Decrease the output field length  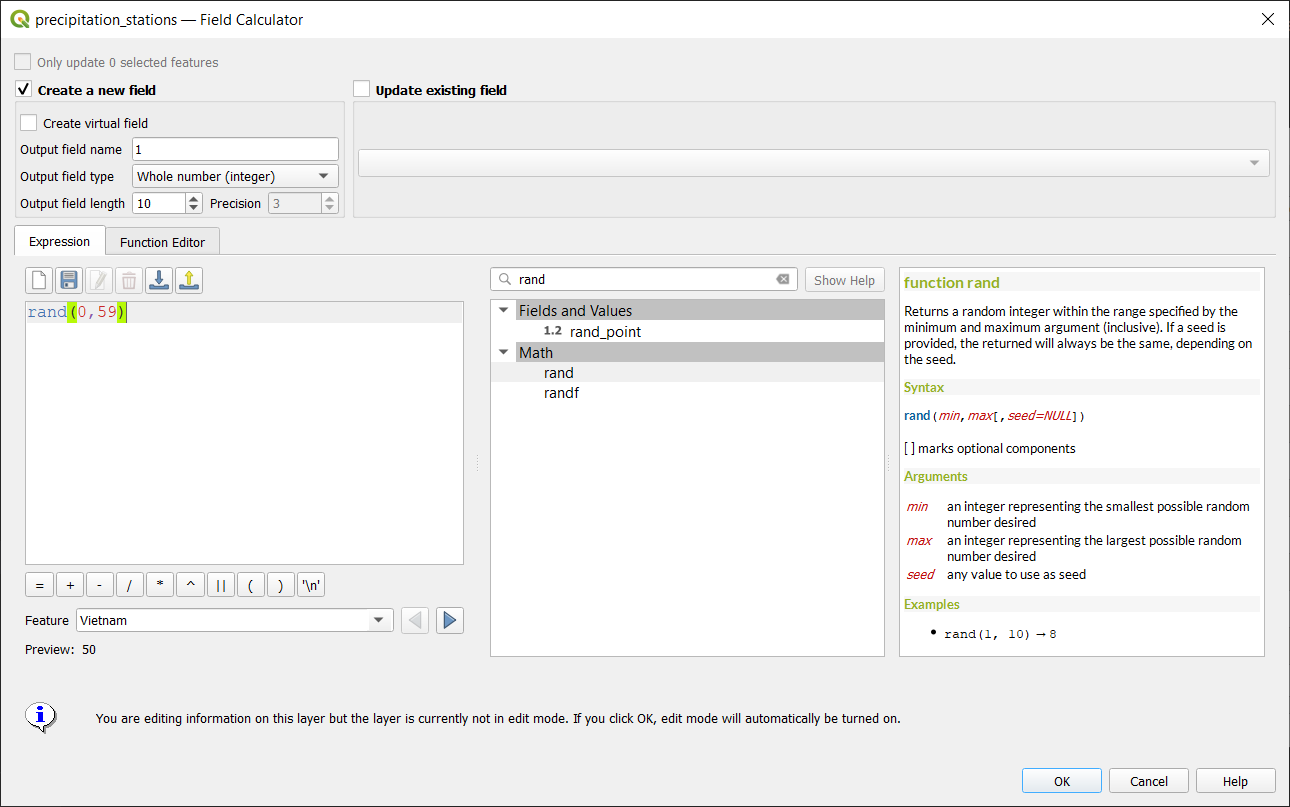point(193,208)
